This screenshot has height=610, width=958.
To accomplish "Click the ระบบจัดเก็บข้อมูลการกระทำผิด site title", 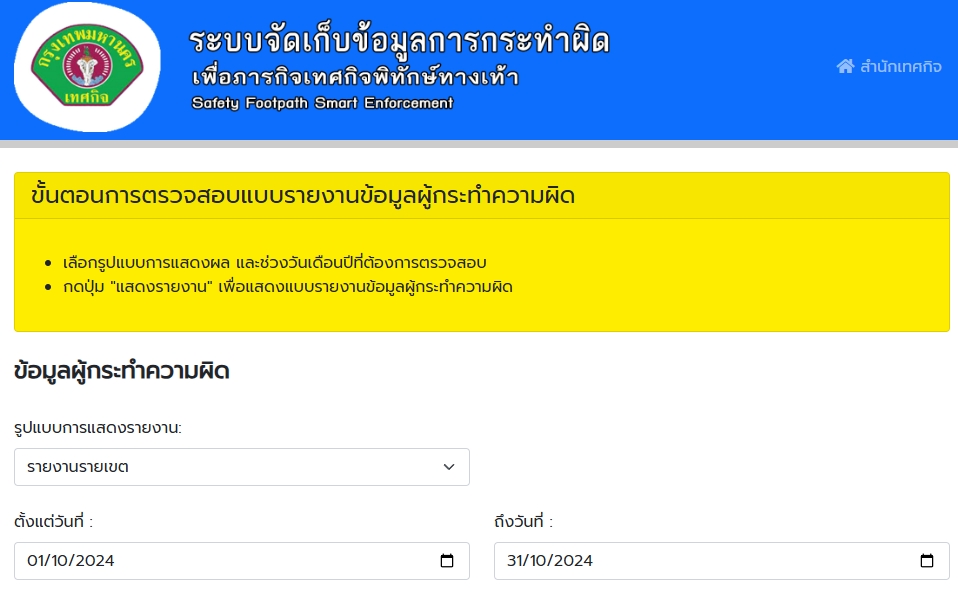I will coord(399,41).
